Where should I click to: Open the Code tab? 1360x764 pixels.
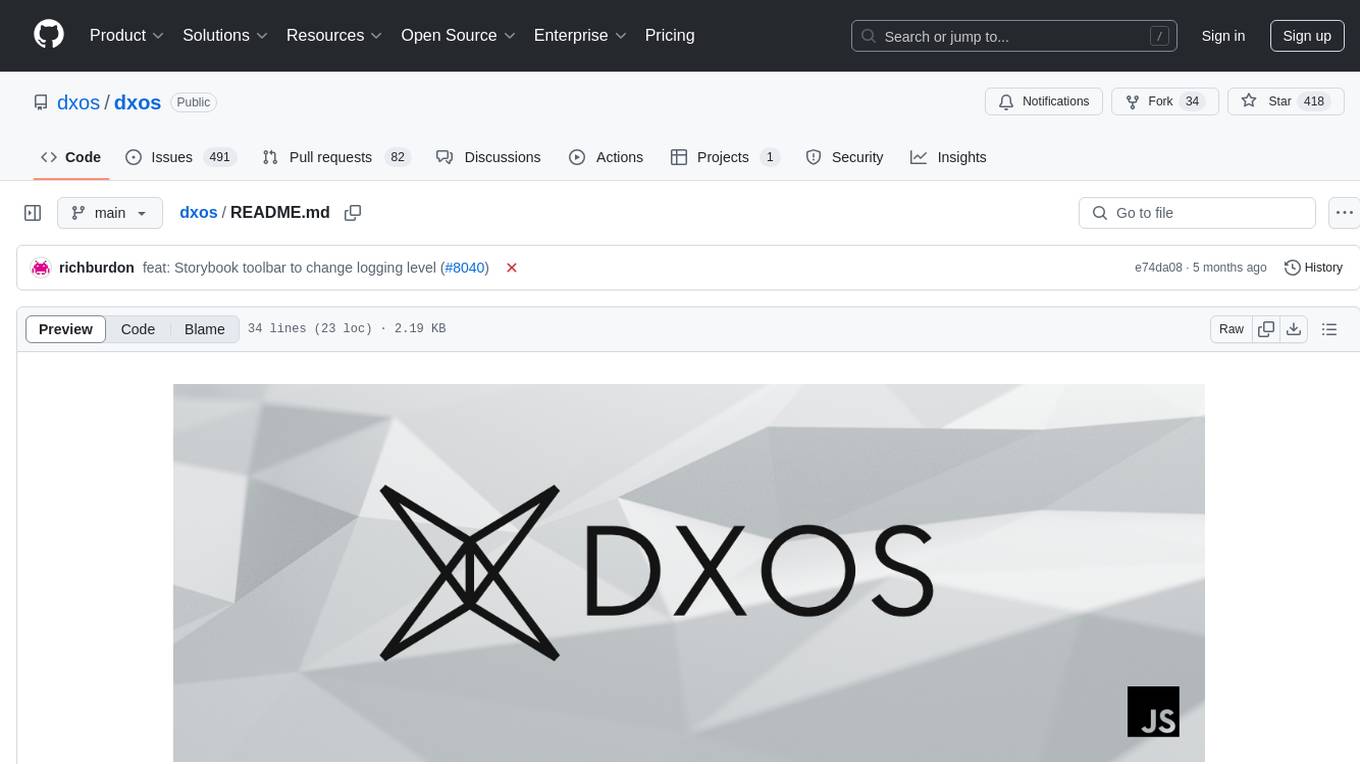pos(71,157)
